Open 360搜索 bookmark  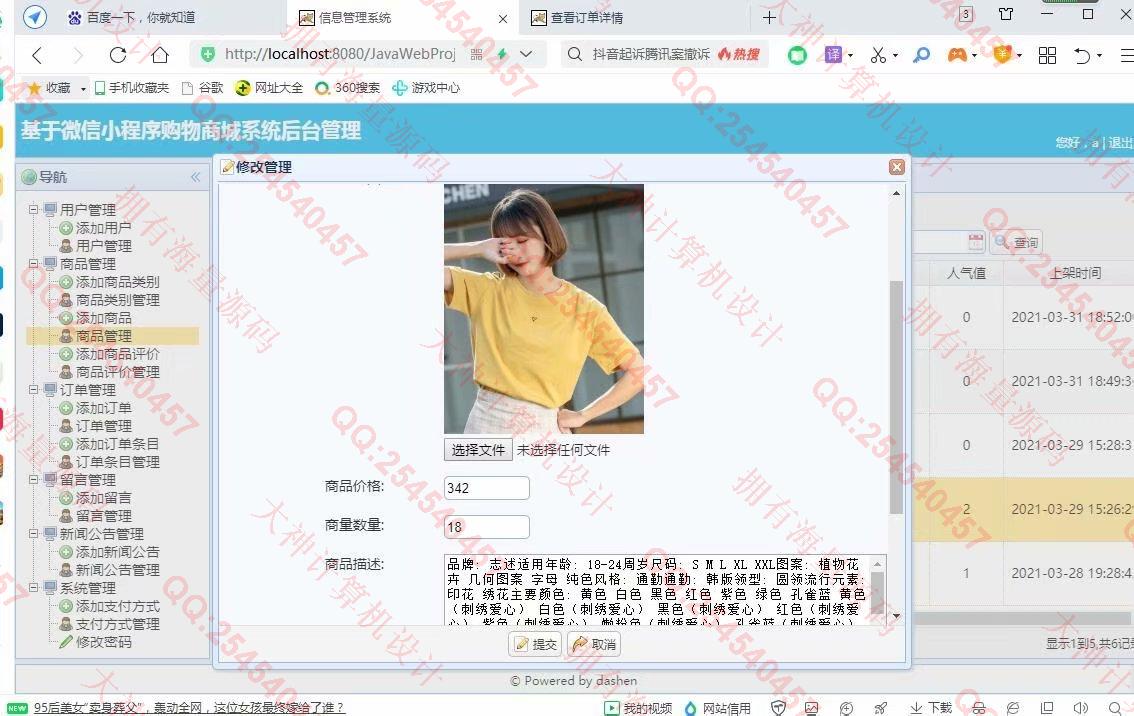pyautogui.click(x=348, y=88)
